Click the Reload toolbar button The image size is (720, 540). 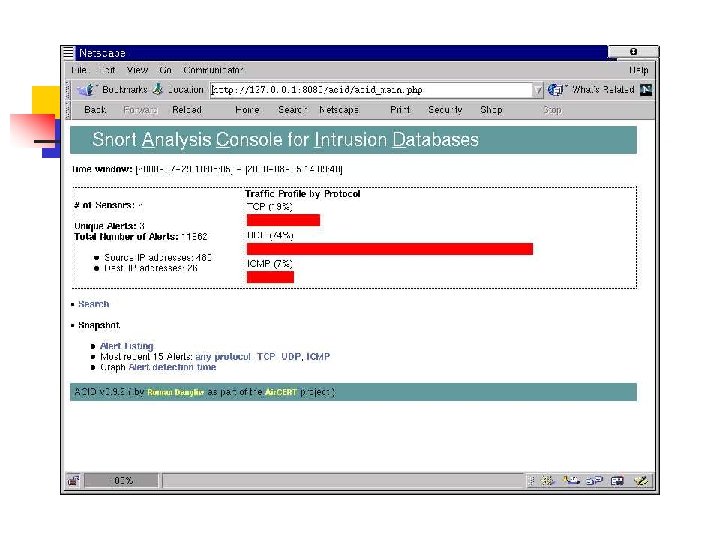point(187,110)
